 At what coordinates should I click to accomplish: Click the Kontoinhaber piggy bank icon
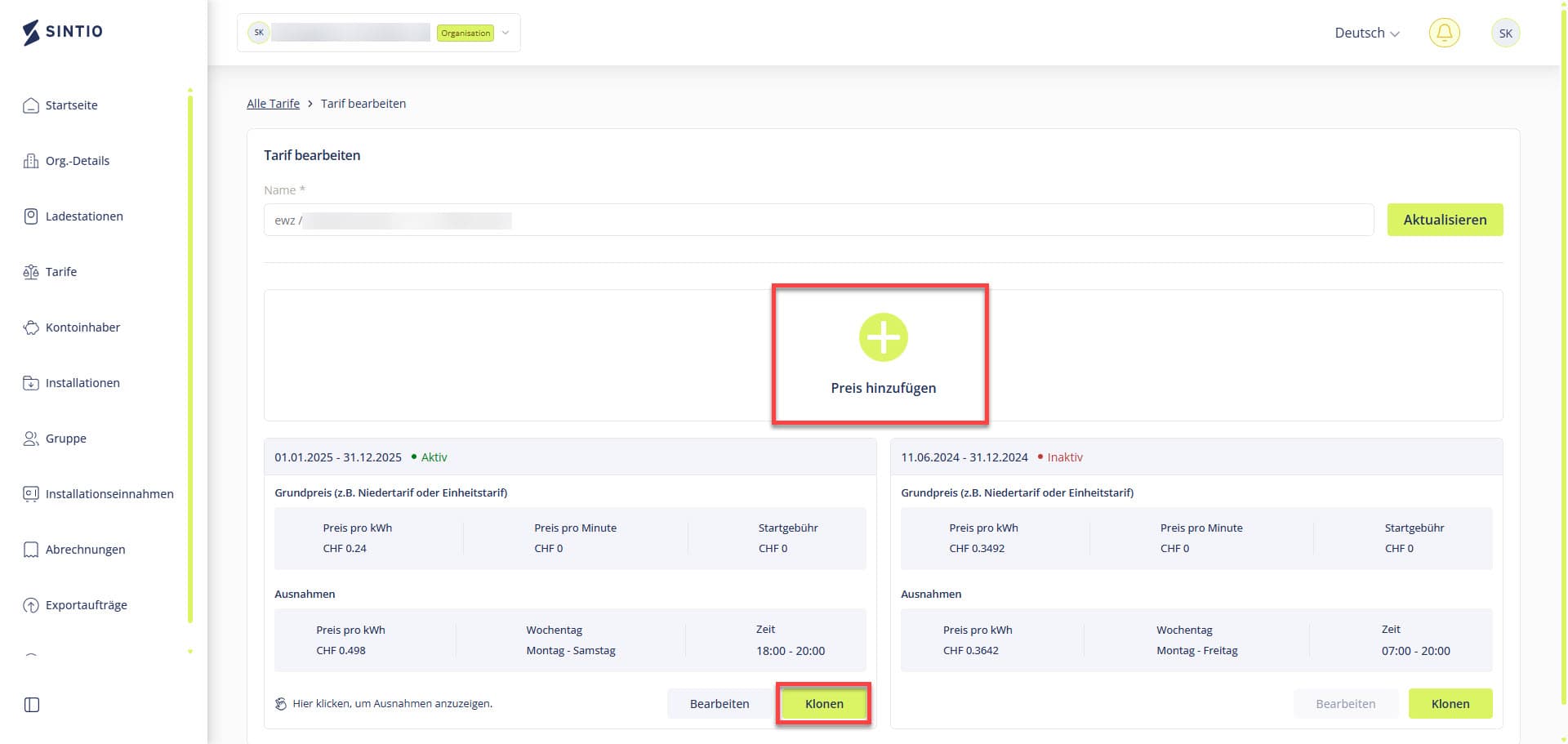[x=31, y=327]
